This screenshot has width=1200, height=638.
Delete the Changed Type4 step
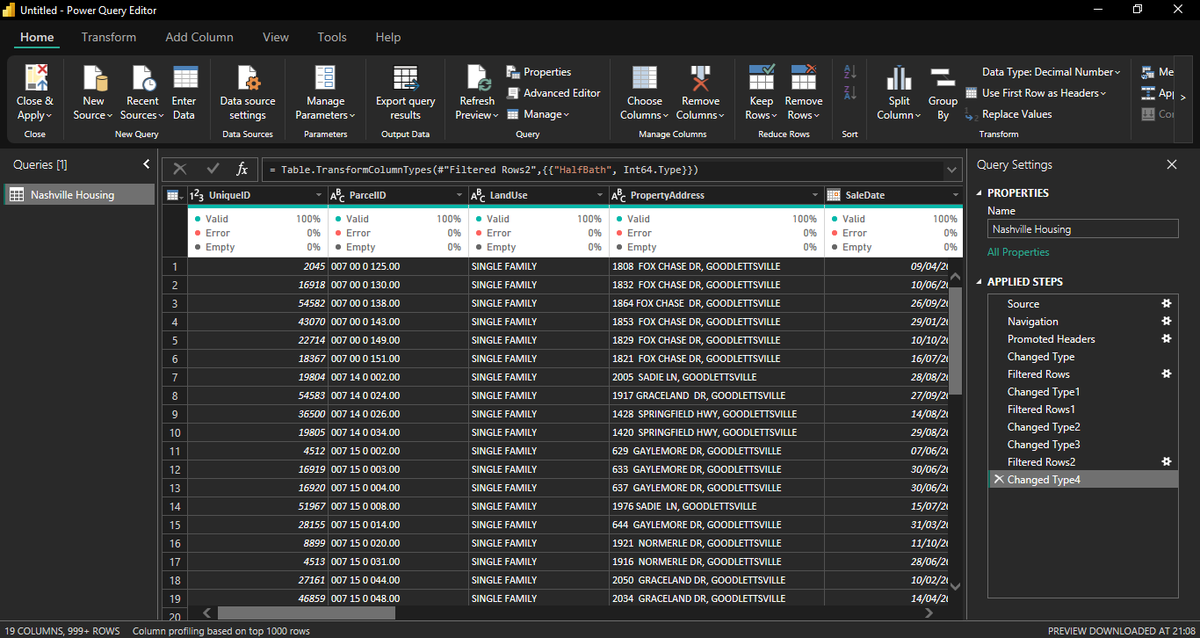tap(998, 480)
